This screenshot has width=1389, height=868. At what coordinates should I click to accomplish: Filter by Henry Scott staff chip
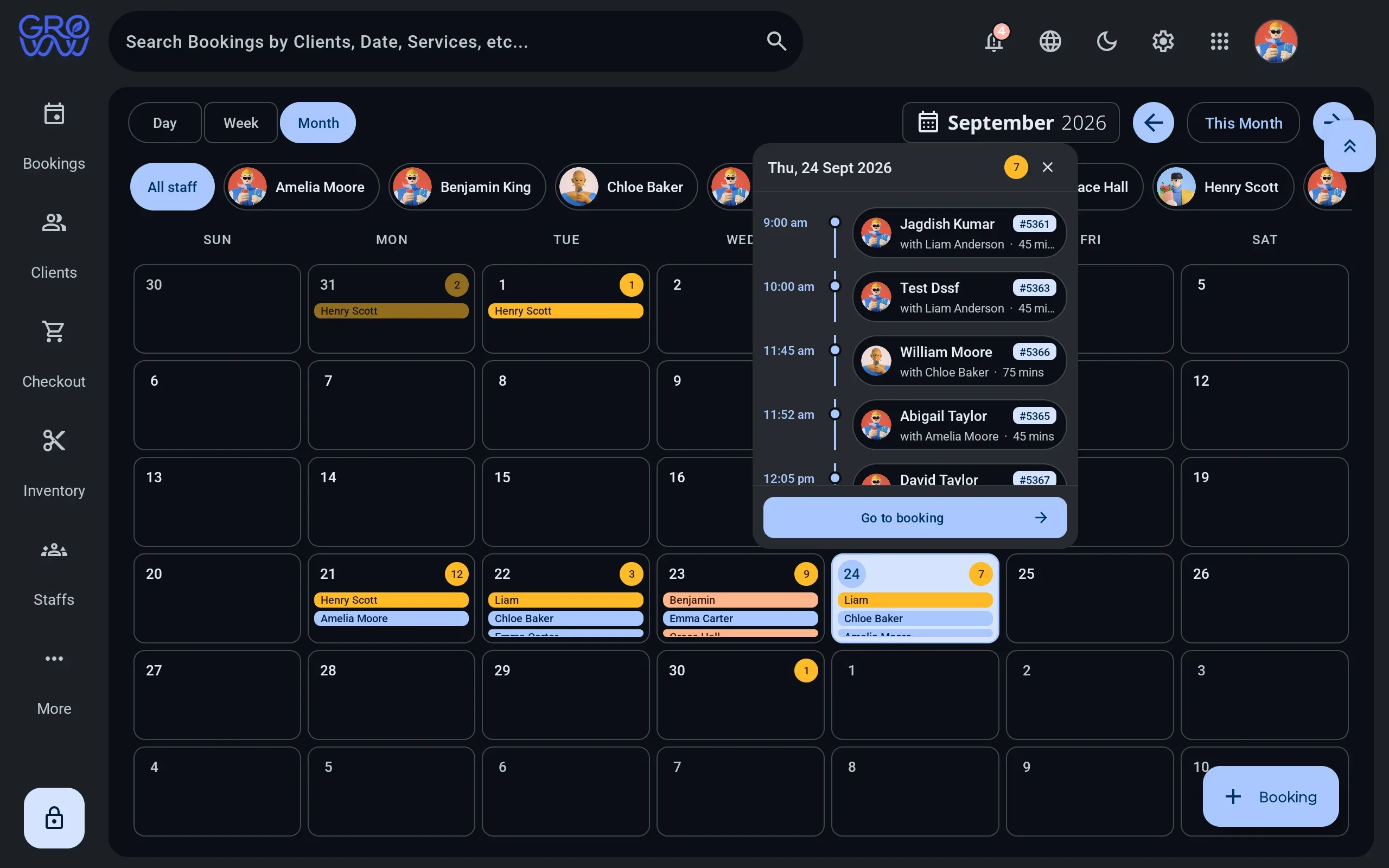point(1223,187)
